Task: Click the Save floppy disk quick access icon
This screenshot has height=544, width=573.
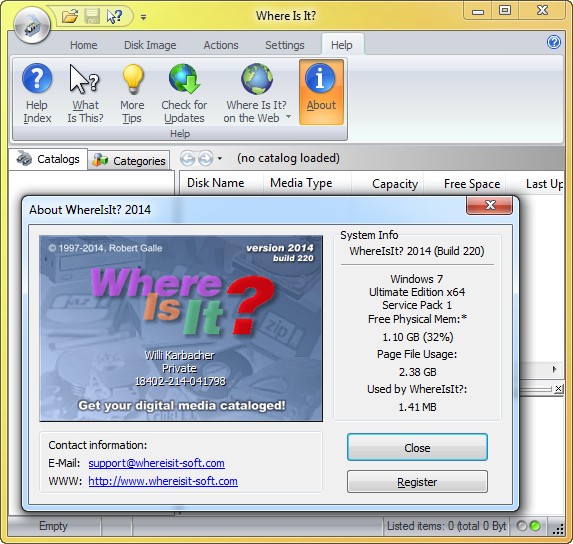Action: (x=92, y=16)
